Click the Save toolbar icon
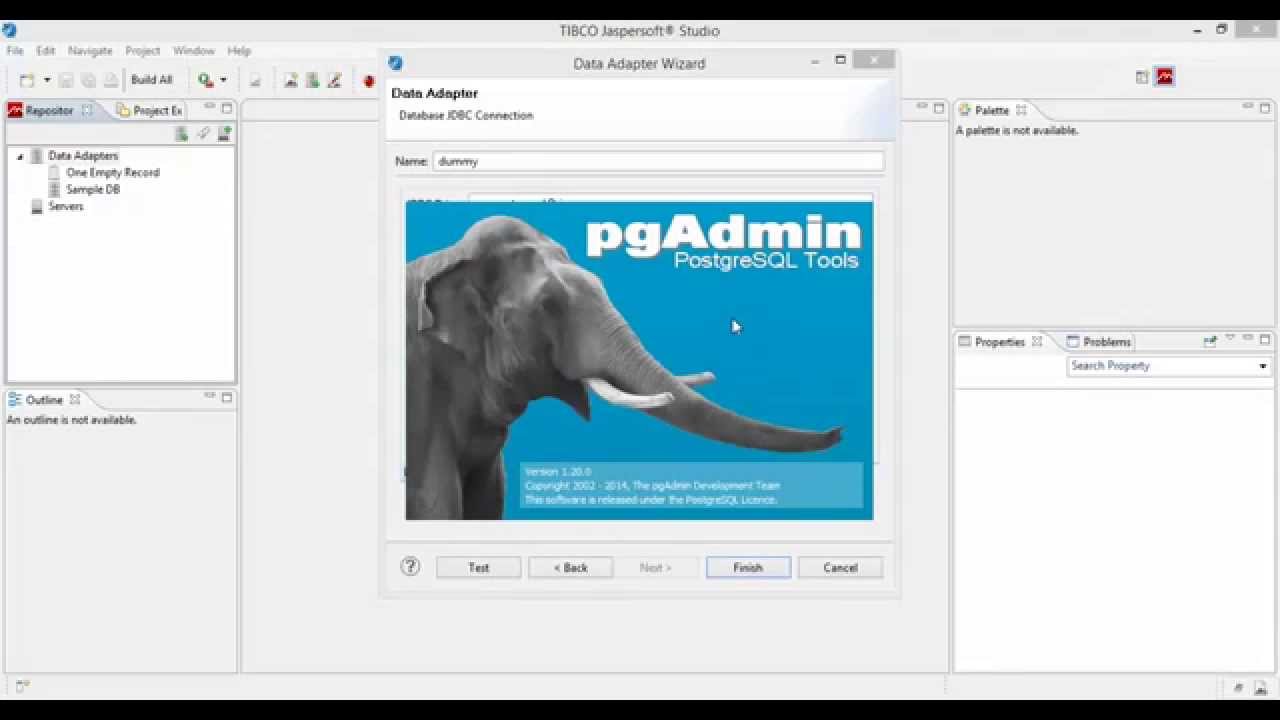The image size is (1280, 720). coord(66,80)
